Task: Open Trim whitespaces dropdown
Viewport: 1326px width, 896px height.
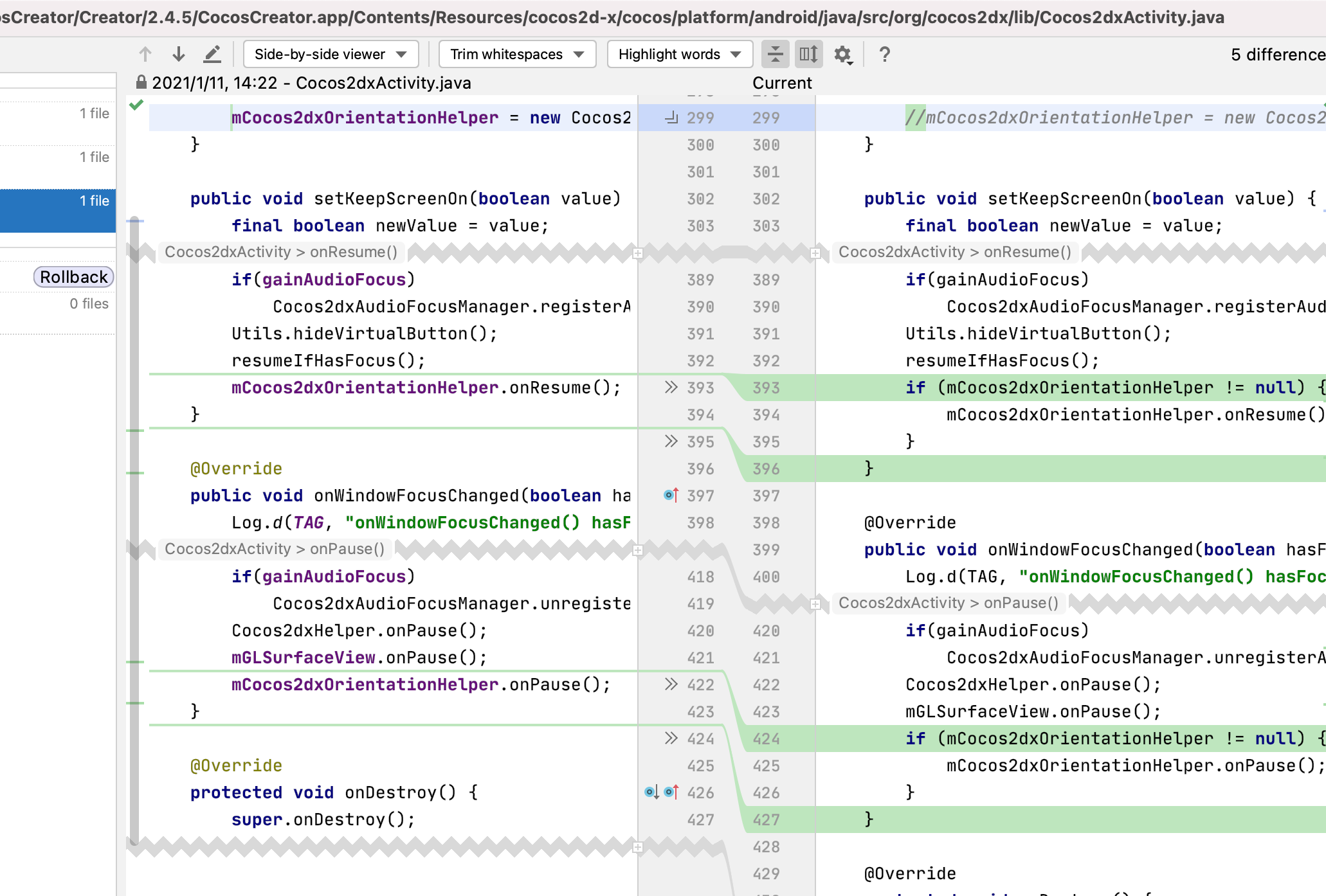Action: pos(517,55)
